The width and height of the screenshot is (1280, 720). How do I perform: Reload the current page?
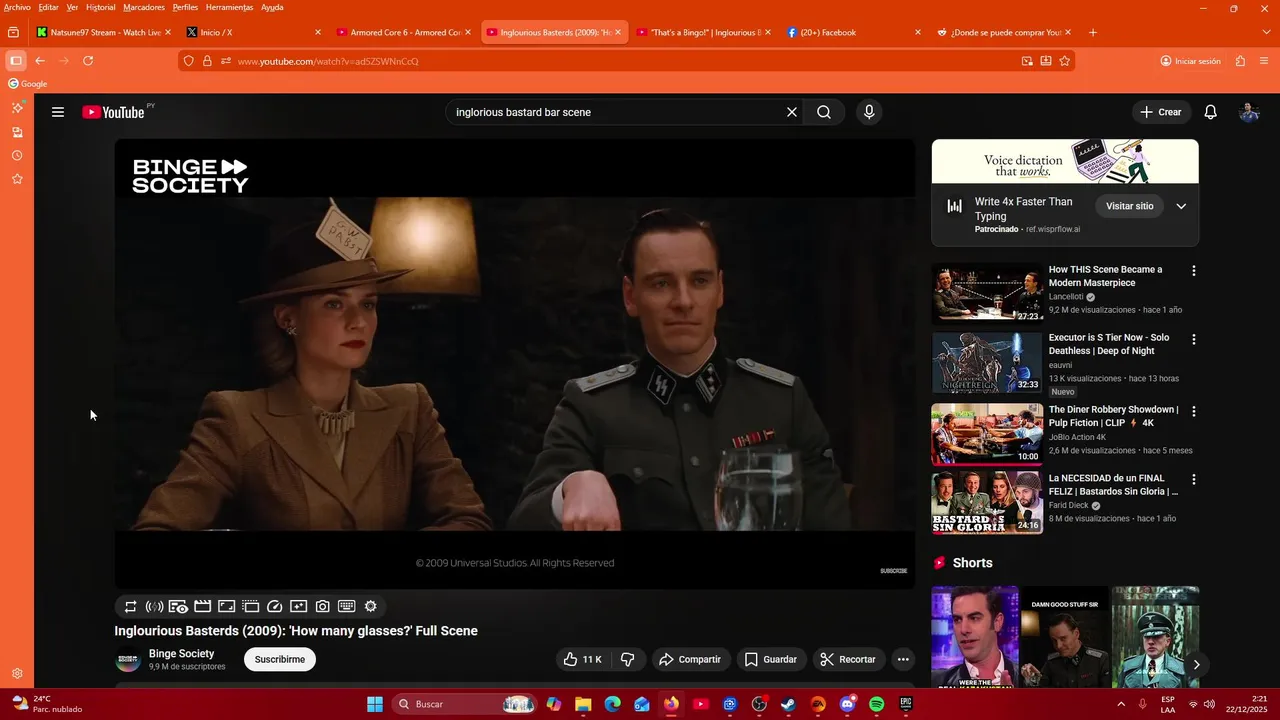(88, 61)
